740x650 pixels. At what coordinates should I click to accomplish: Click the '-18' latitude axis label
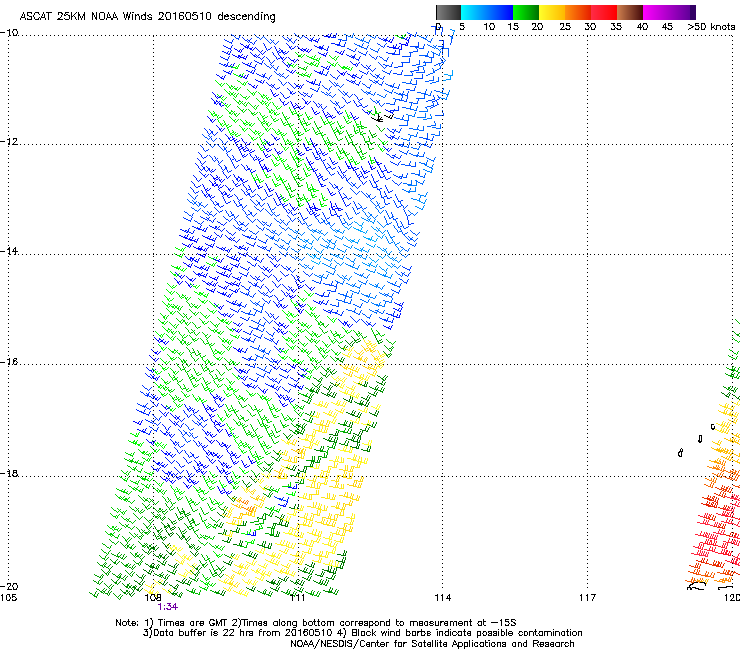click(x=9, y=473)
